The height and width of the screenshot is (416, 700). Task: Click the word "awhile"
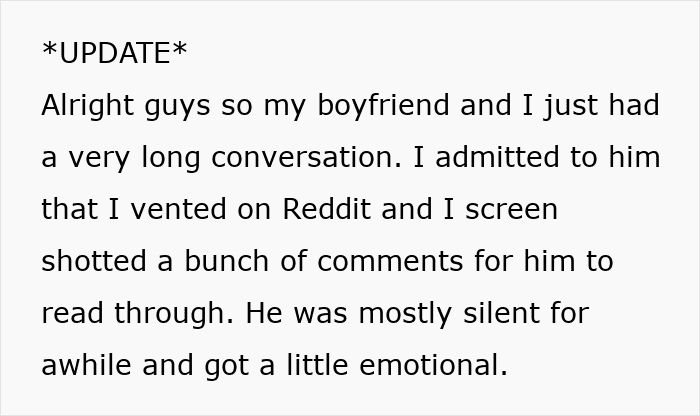88,366
